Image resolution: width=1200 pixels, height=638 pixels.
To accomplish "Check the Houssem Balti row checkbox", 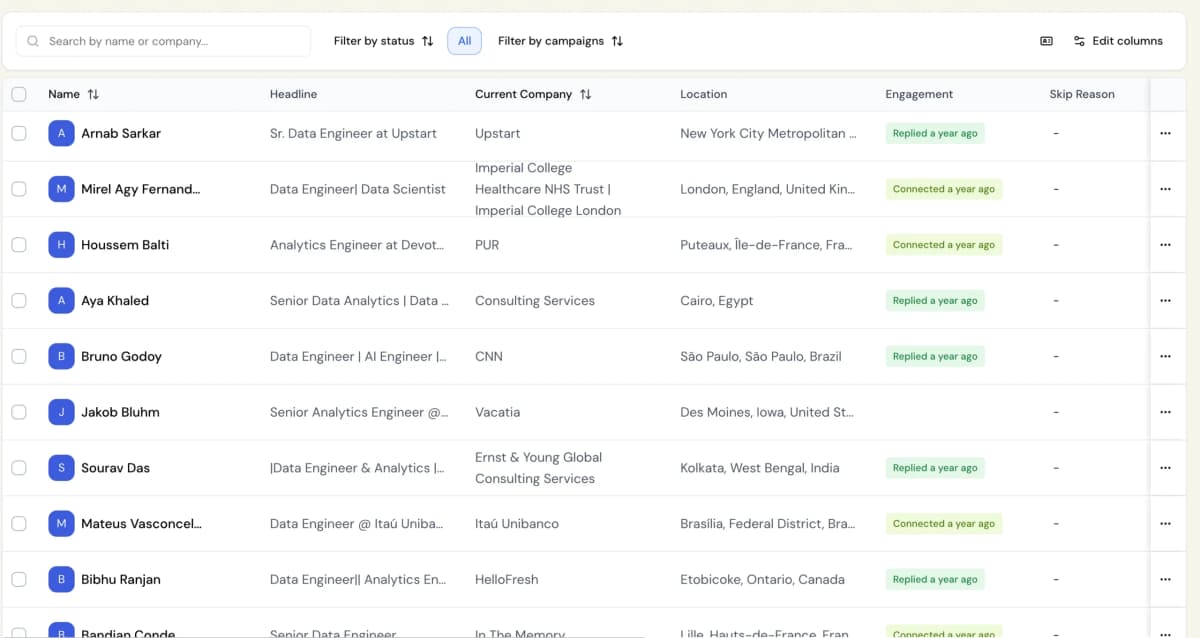I will pyautogui.click(x=19, y=245).
